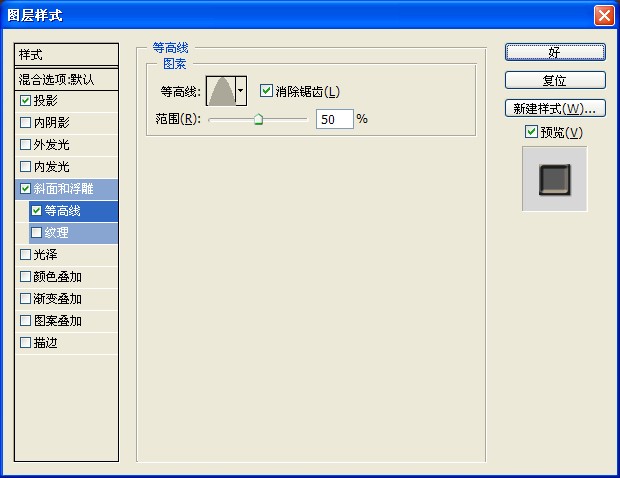The image size is (620, 478).
Task: Click the 新建样式 new style button
Action: pos(555,108)
